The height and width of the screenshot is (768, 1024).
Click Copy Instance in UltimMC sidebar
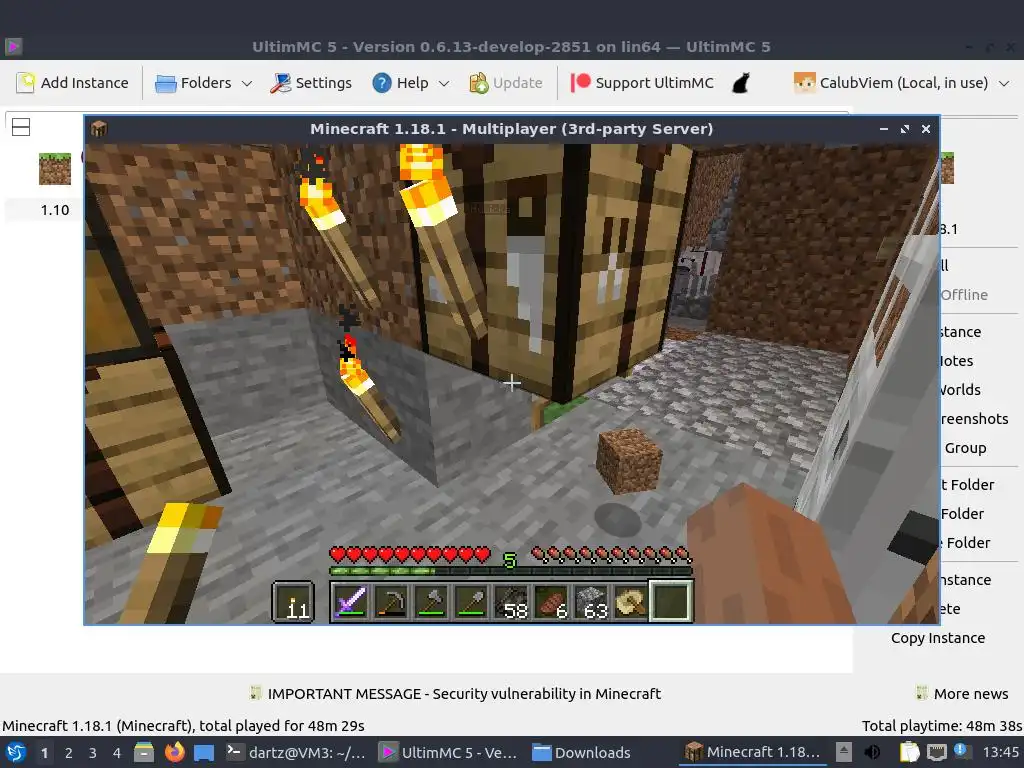[938, 638]
